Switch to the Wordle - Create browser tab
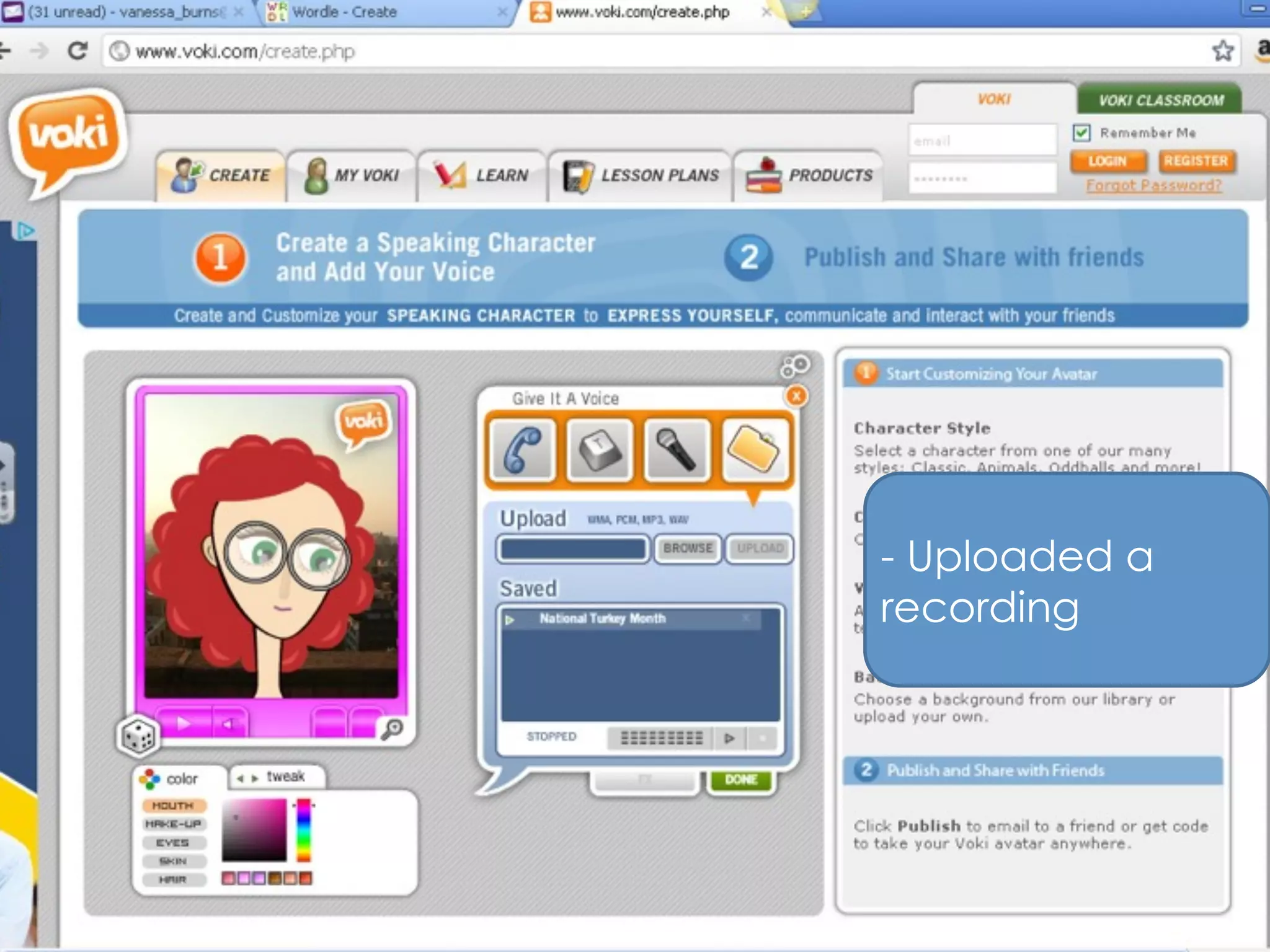Screen dimensions: 1270x952 tap(384, 12)
